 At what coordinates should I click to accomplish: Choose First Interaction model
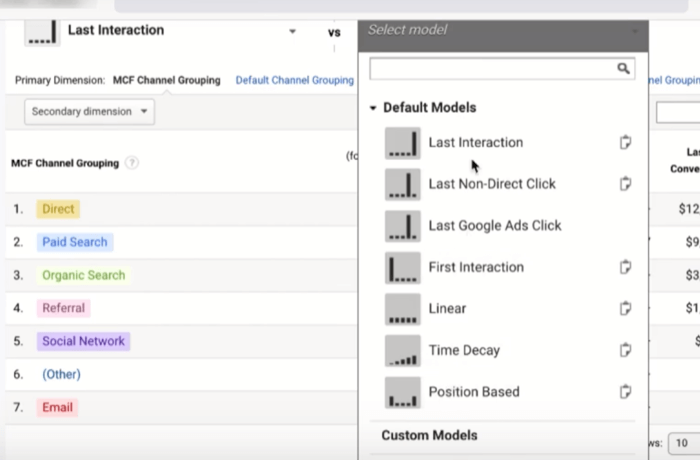tap(476, 267)
